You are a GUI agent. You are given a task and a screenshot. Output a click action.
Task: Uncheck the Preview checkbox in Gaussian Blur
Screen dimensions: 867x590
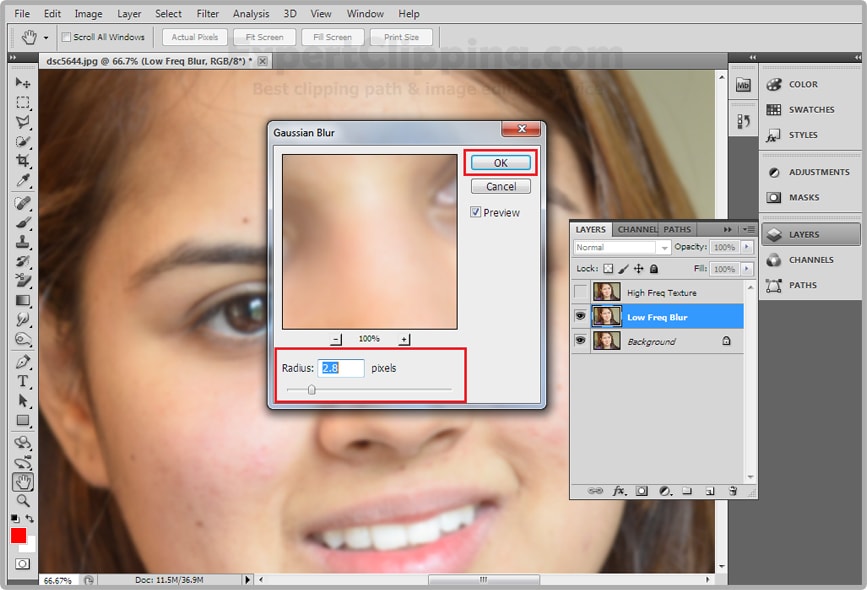[475, 212]
